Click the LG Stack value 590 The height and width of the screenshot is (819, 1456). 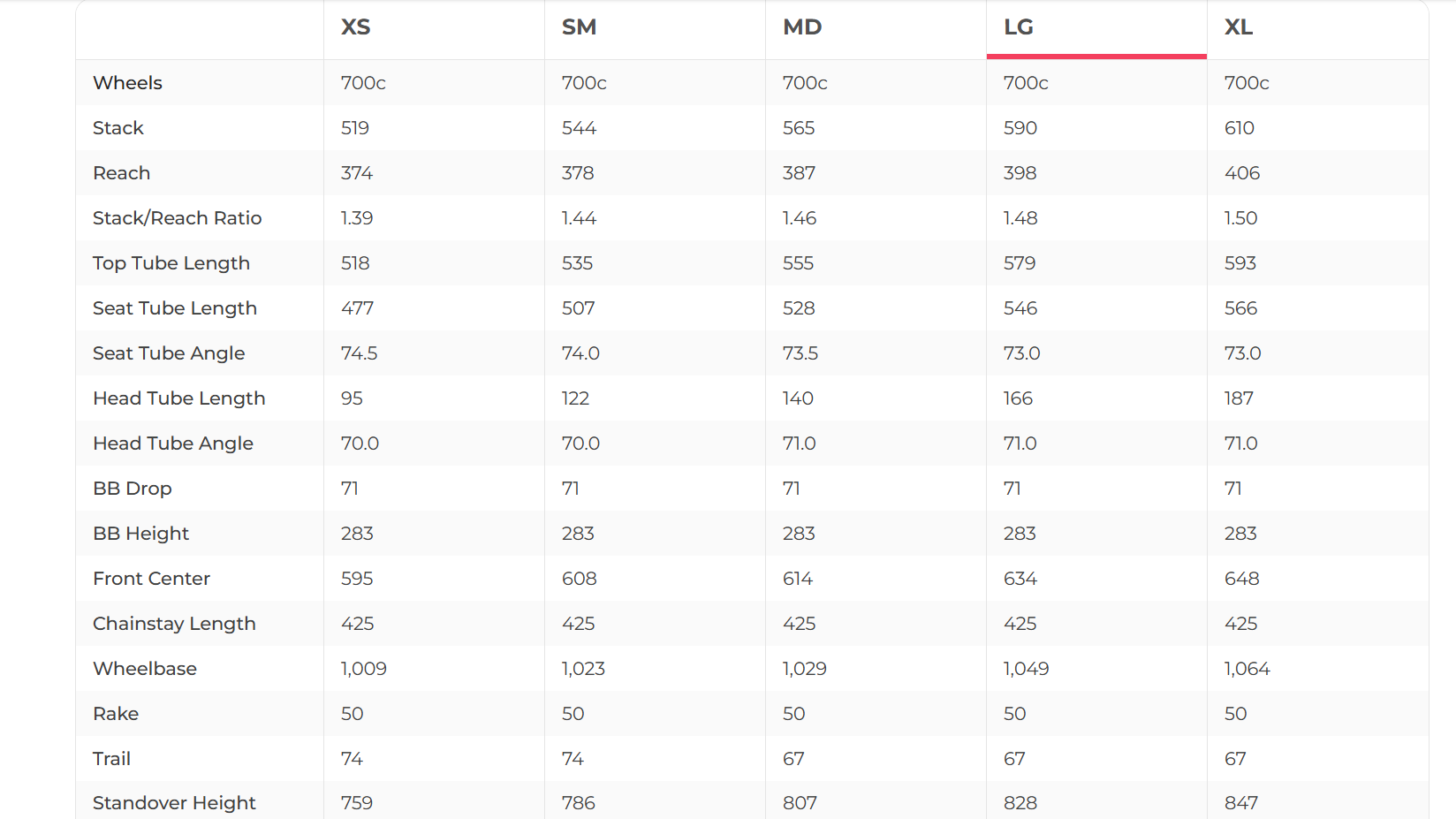(x=1020, y=128)
